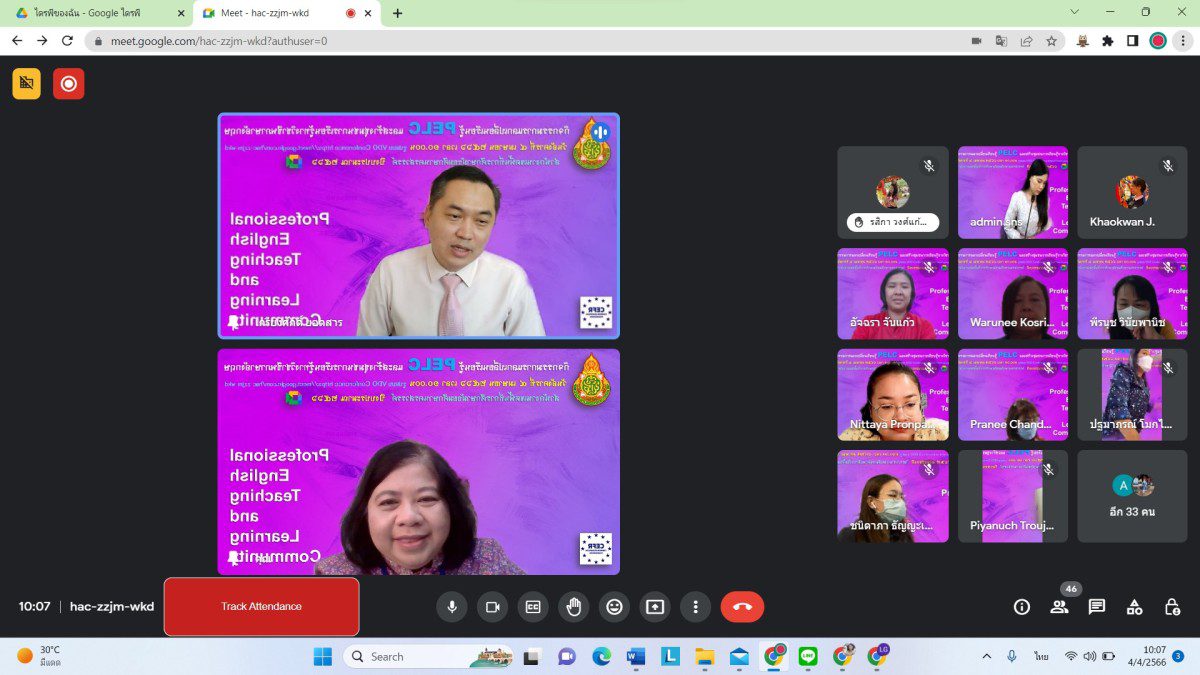
Task: Open Meet more options three-dot menu
Action: [x=695, y=606]
